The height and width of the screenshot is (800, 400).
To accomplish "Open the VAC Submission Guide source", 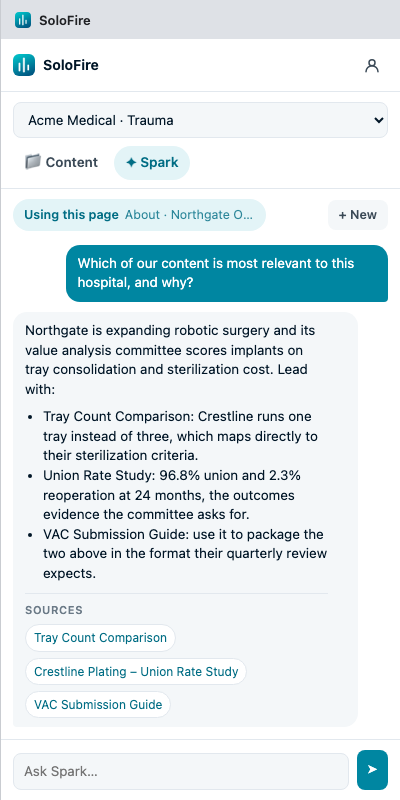I will coord(98,705).
